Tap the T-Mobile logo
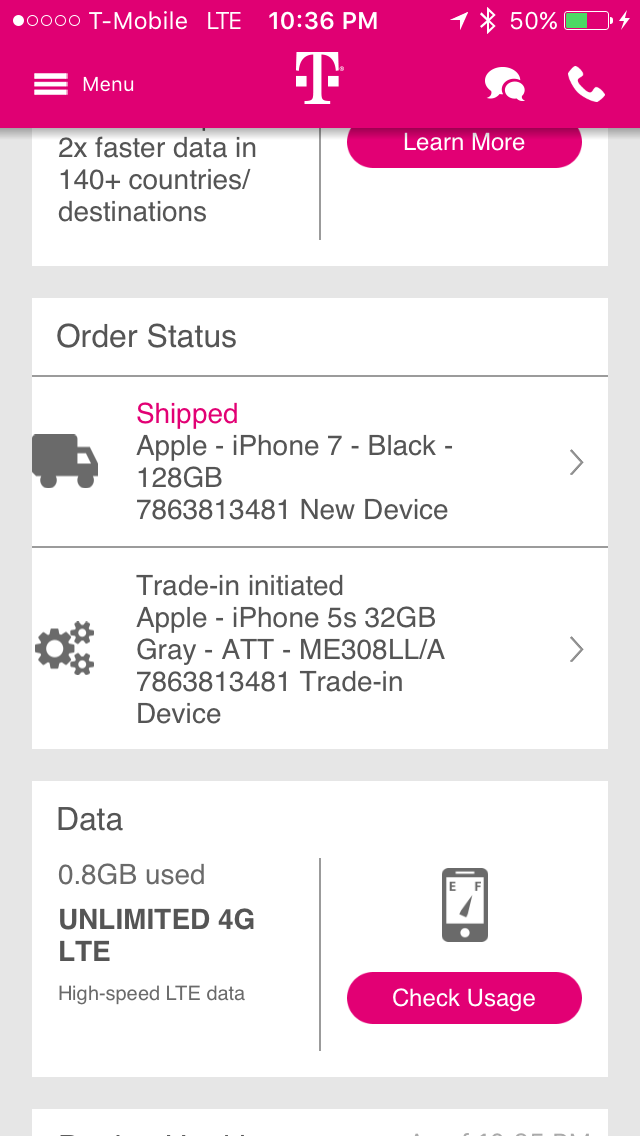Viewport: 640px width, 1136px height. coord(319,79)
